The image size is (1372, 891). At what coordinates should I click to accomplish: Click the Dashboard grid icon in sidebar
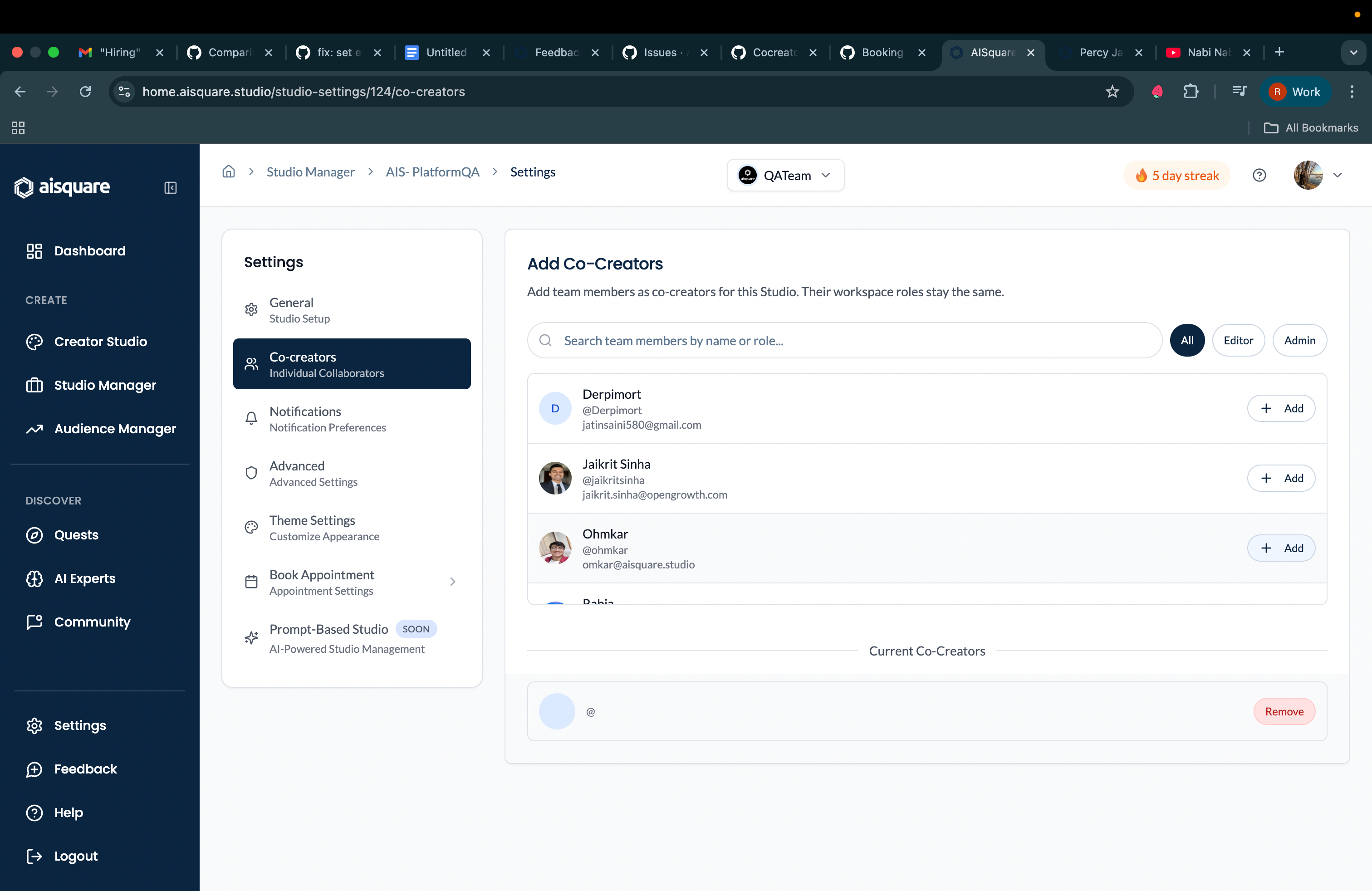coord(34,251)
